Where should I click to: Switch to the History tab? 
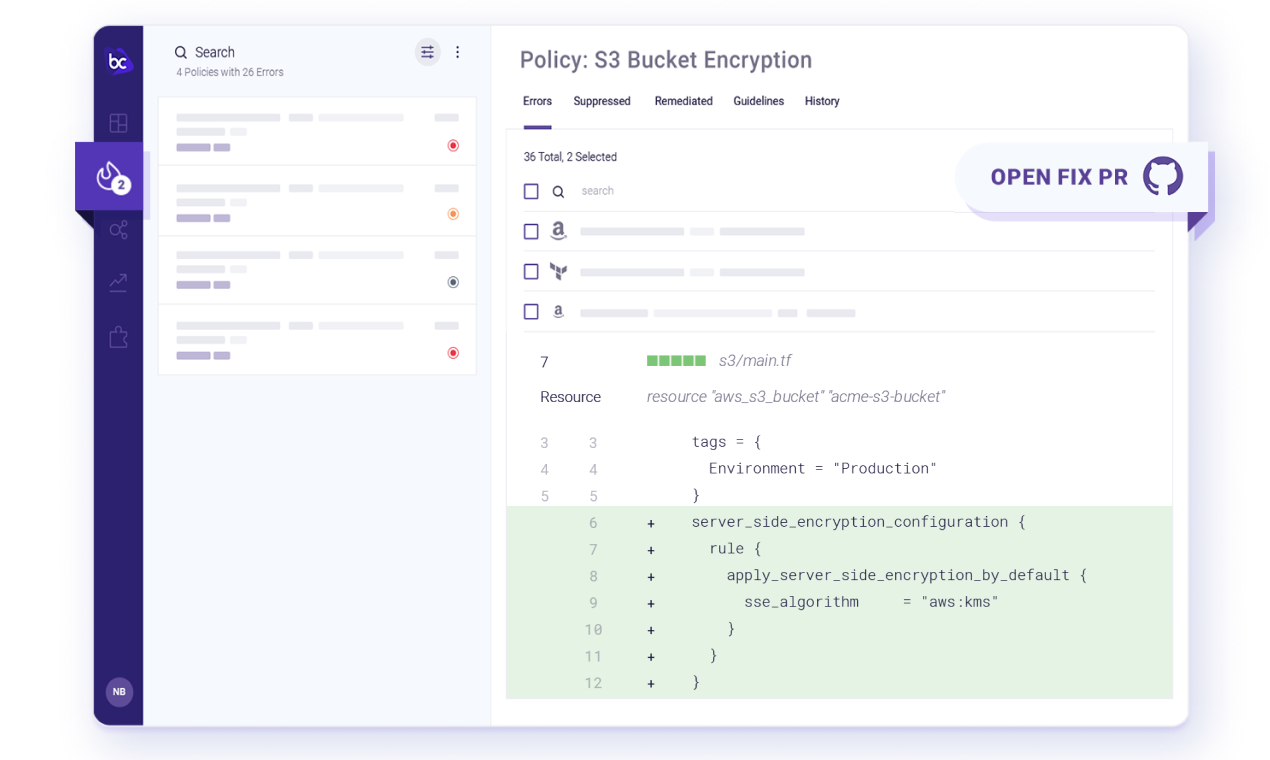(822, 101)
